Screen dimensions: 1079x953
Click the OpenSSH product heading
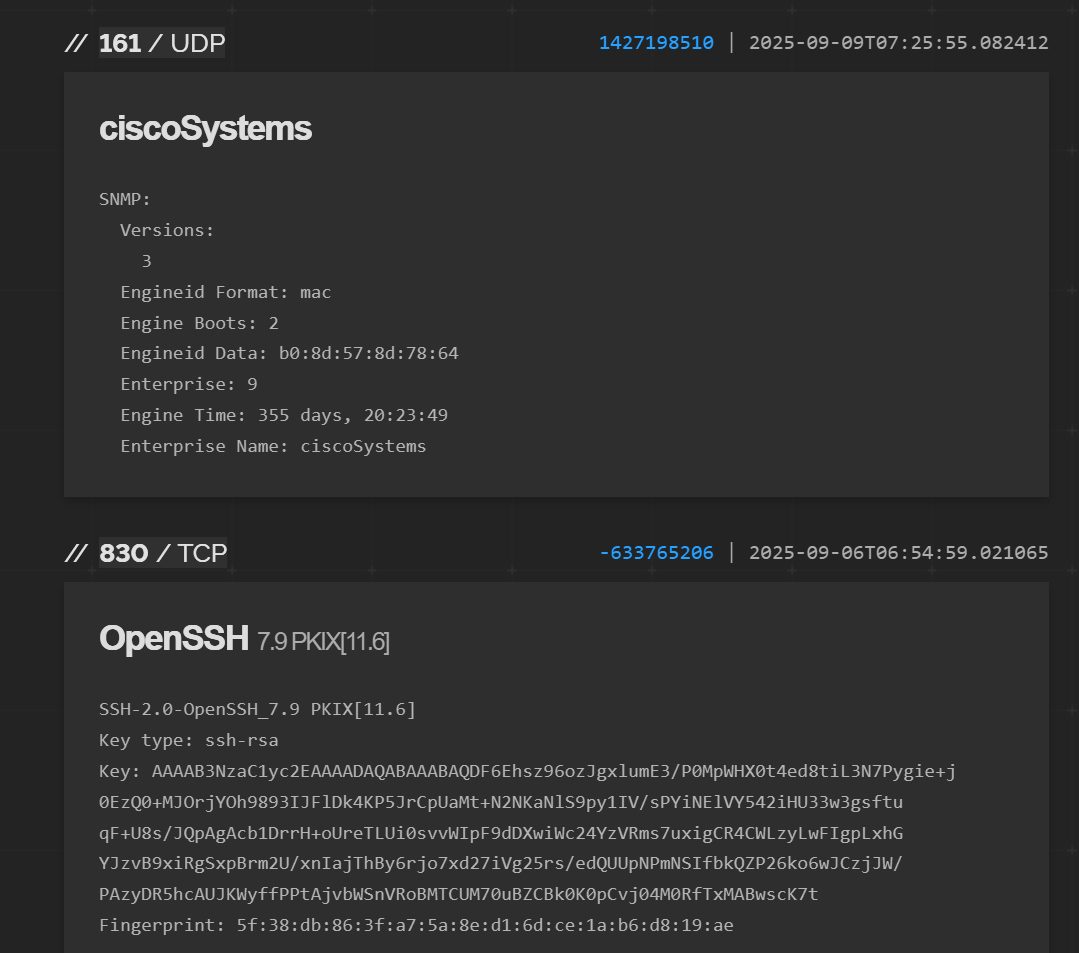point(173,638)
